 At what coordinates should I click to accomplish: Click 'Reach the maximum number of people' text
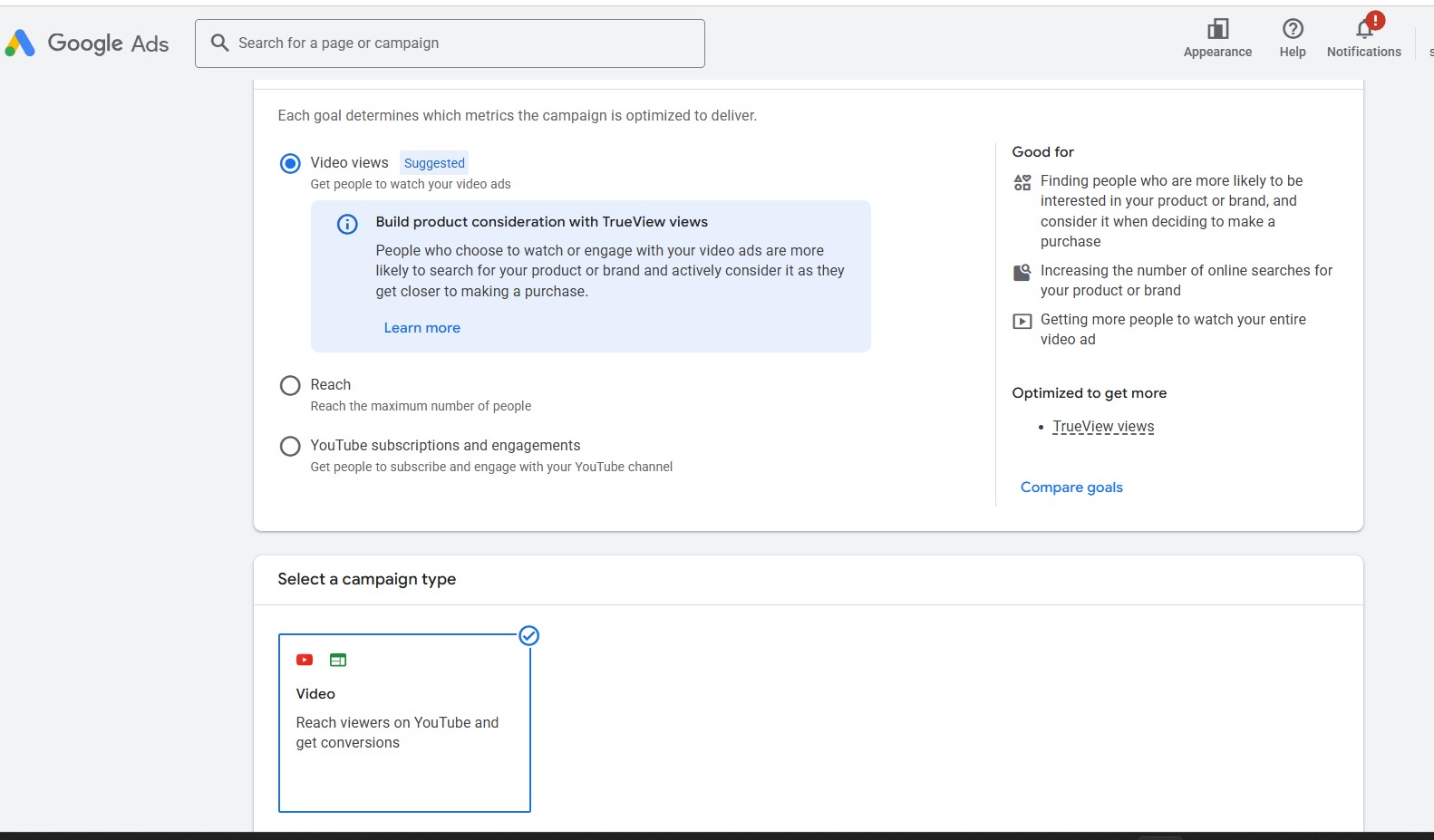[421, 406]
